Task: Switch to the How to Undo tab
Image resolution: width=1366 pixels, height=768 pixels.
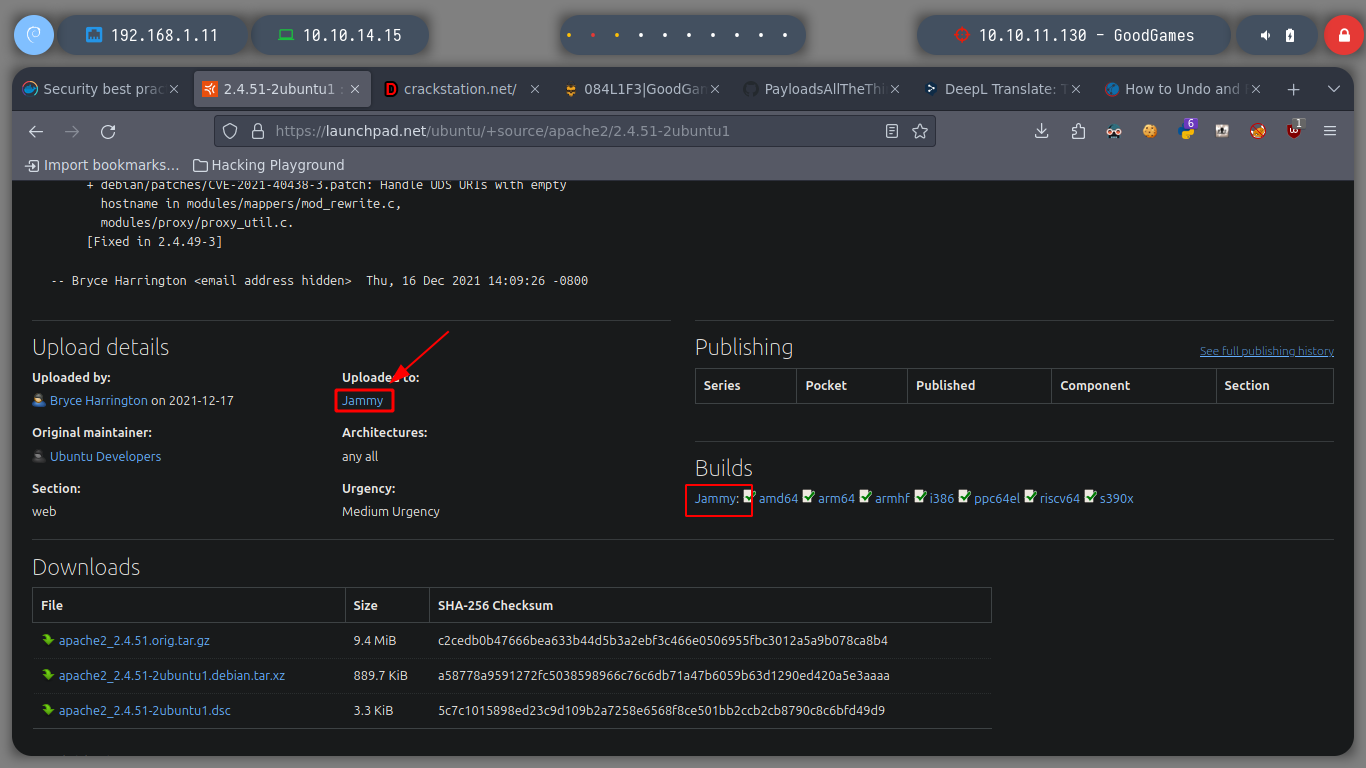Action: pyautogui.click(x=1183, y=89)
